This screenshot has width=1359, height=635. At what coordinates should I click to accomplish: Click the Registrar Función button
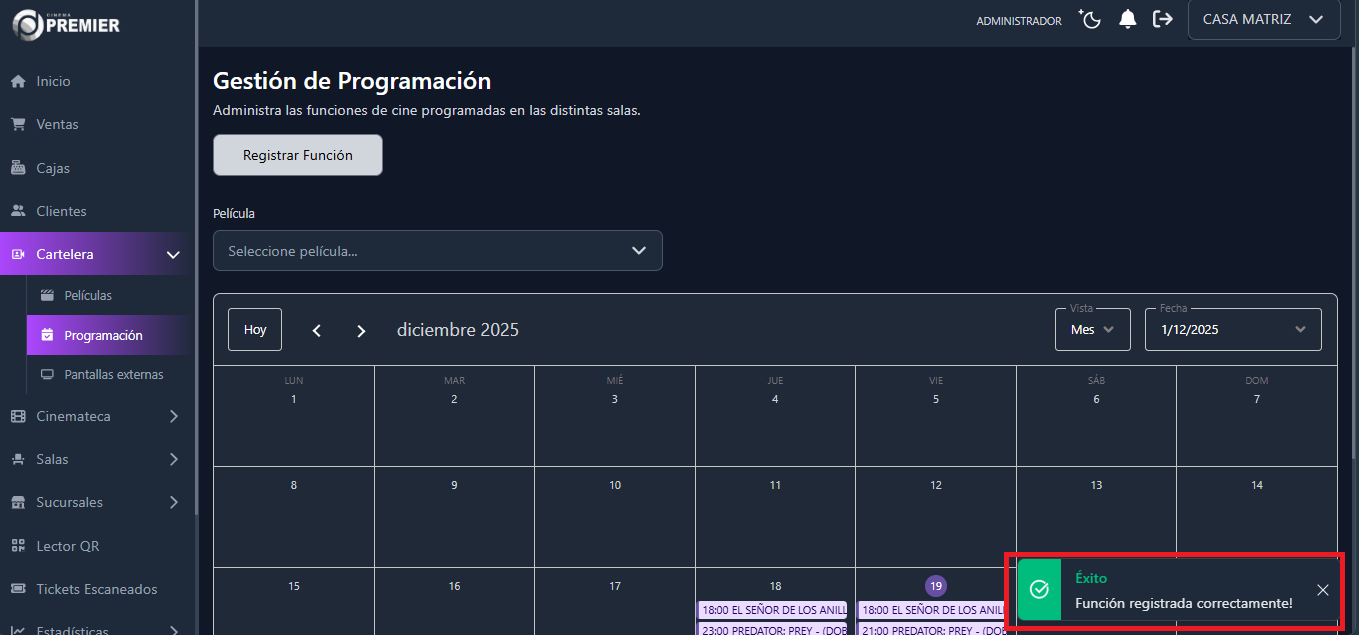pyautogui.click(x=297, y=155)
